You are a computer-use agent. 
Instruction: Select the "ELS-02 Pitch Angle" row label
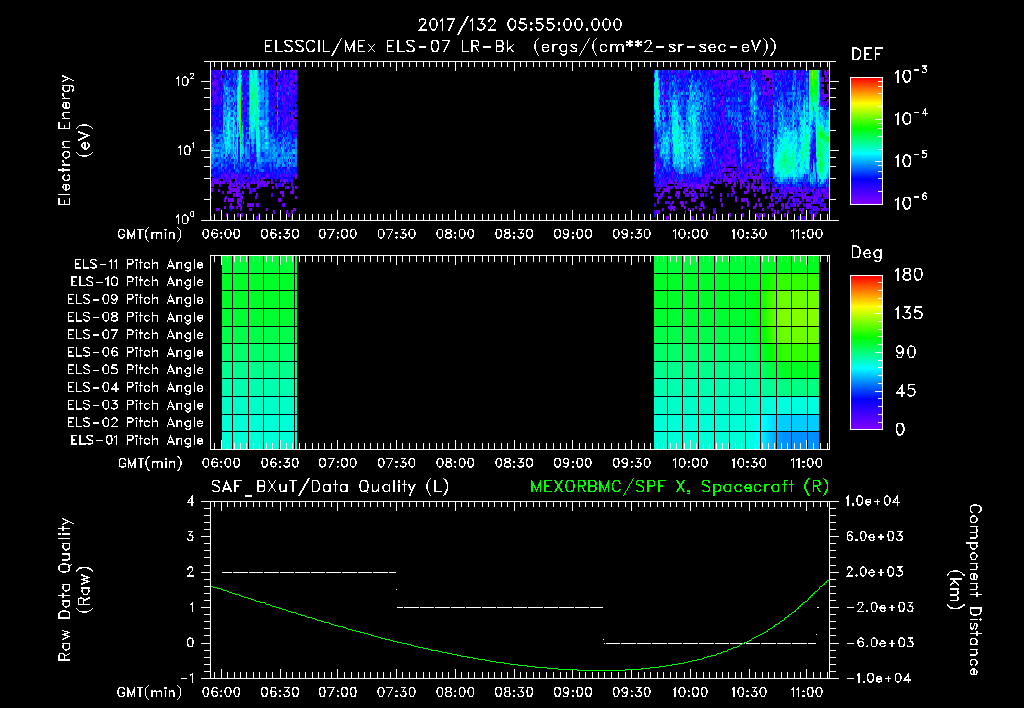pos(136,423)
